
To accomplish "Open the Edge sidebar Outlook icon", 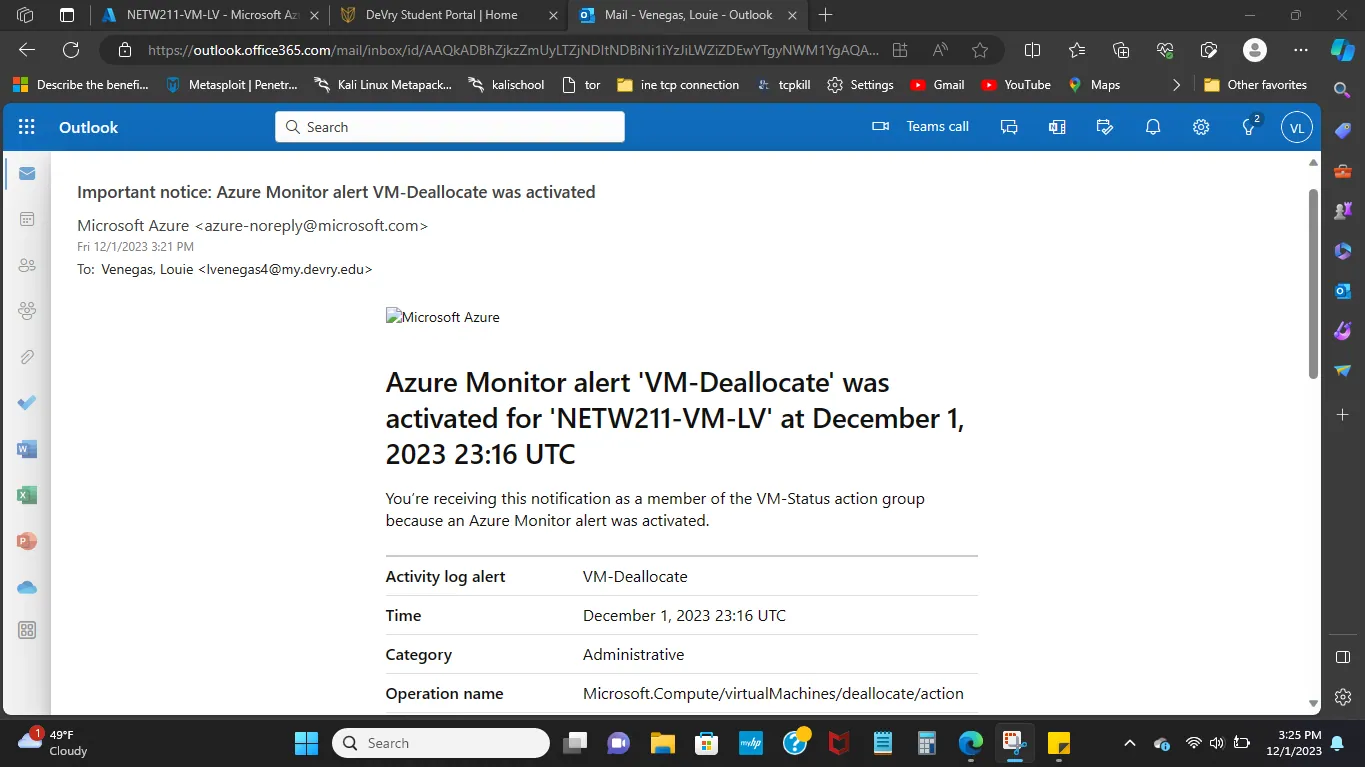I will pos(1342,291).
